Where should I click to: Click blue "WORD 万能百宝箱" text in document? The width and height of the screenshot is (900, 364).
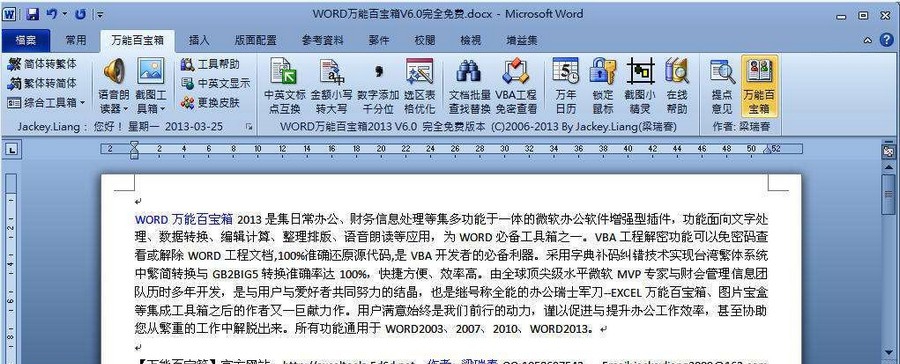pyautogui.click(x=184, y=219)
